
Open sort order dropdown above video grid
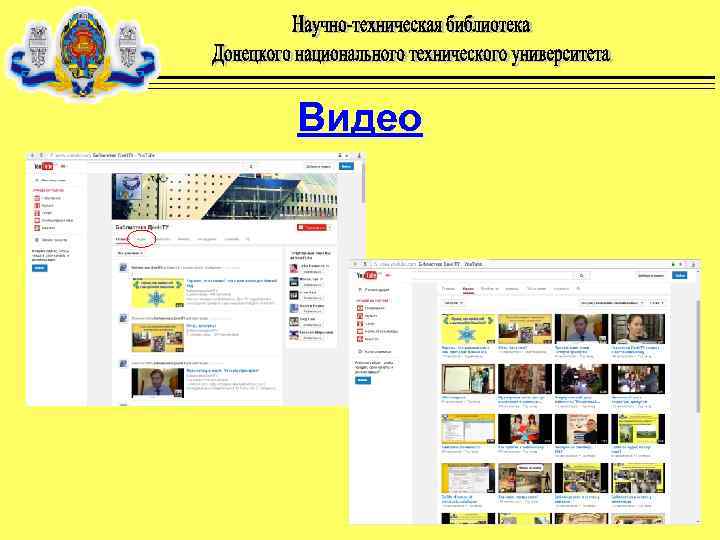pos(611,303)
